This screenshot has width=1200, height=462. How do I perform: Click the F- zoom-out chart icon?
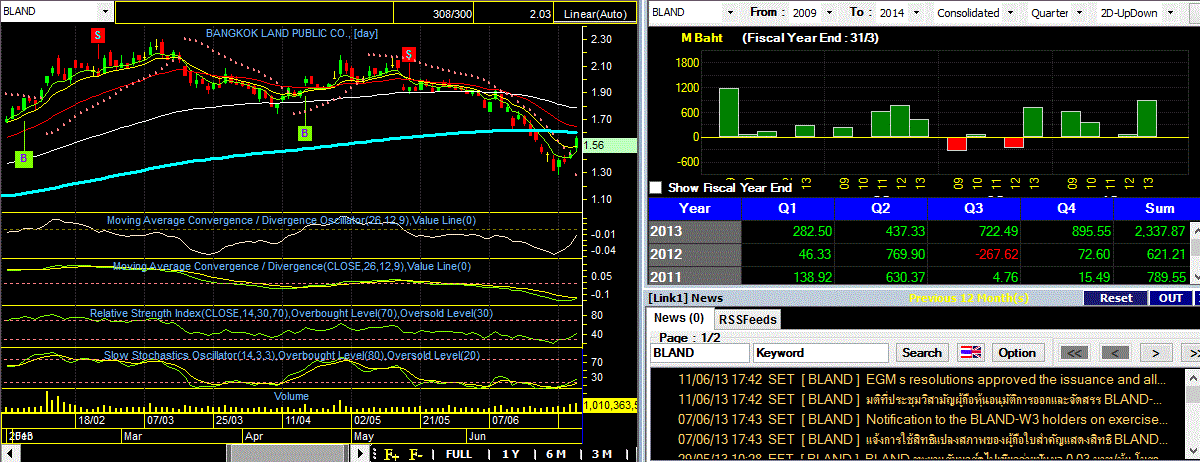(x=415, y=454)
